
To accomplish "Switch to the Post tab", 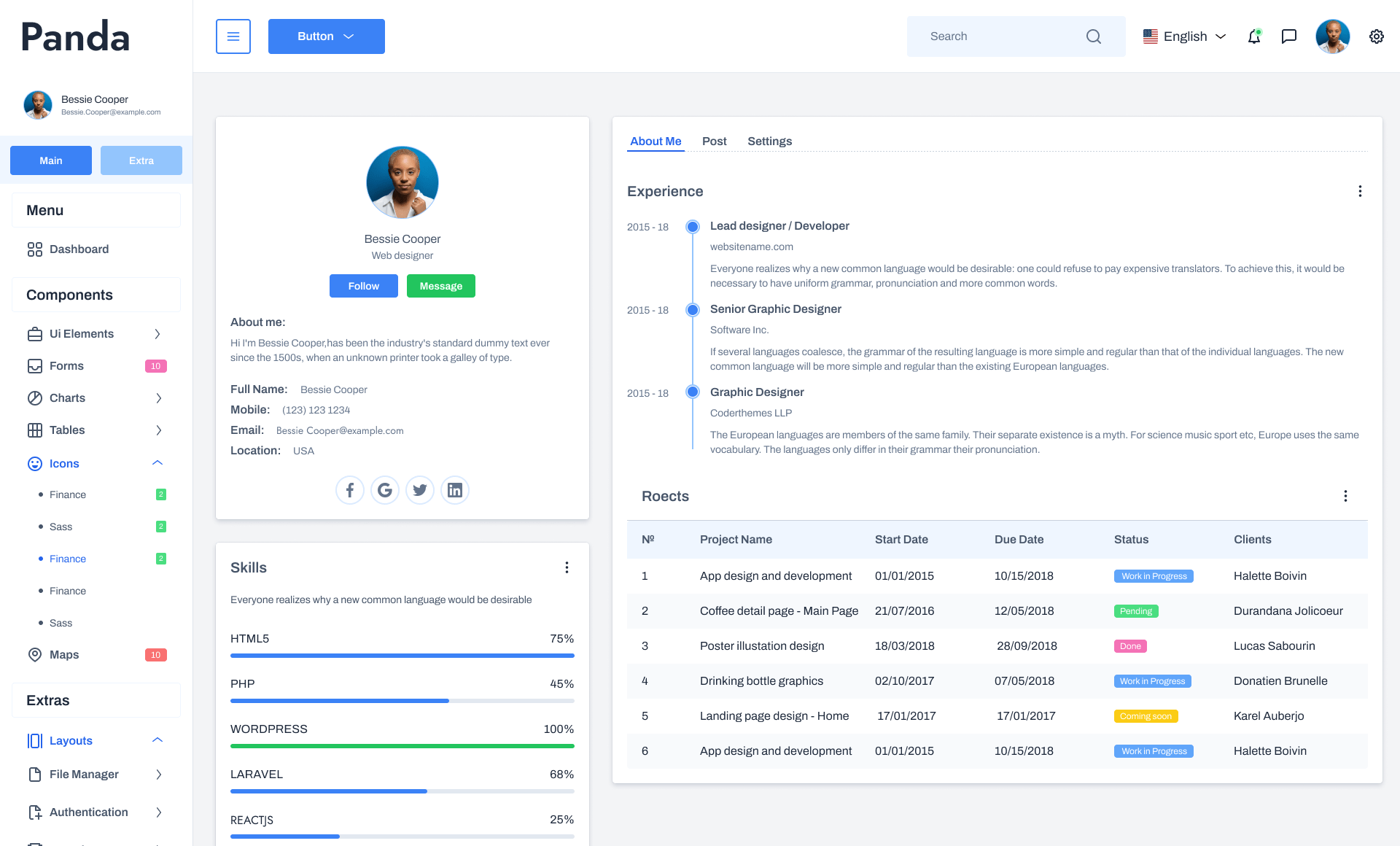I will pos(714,141).
